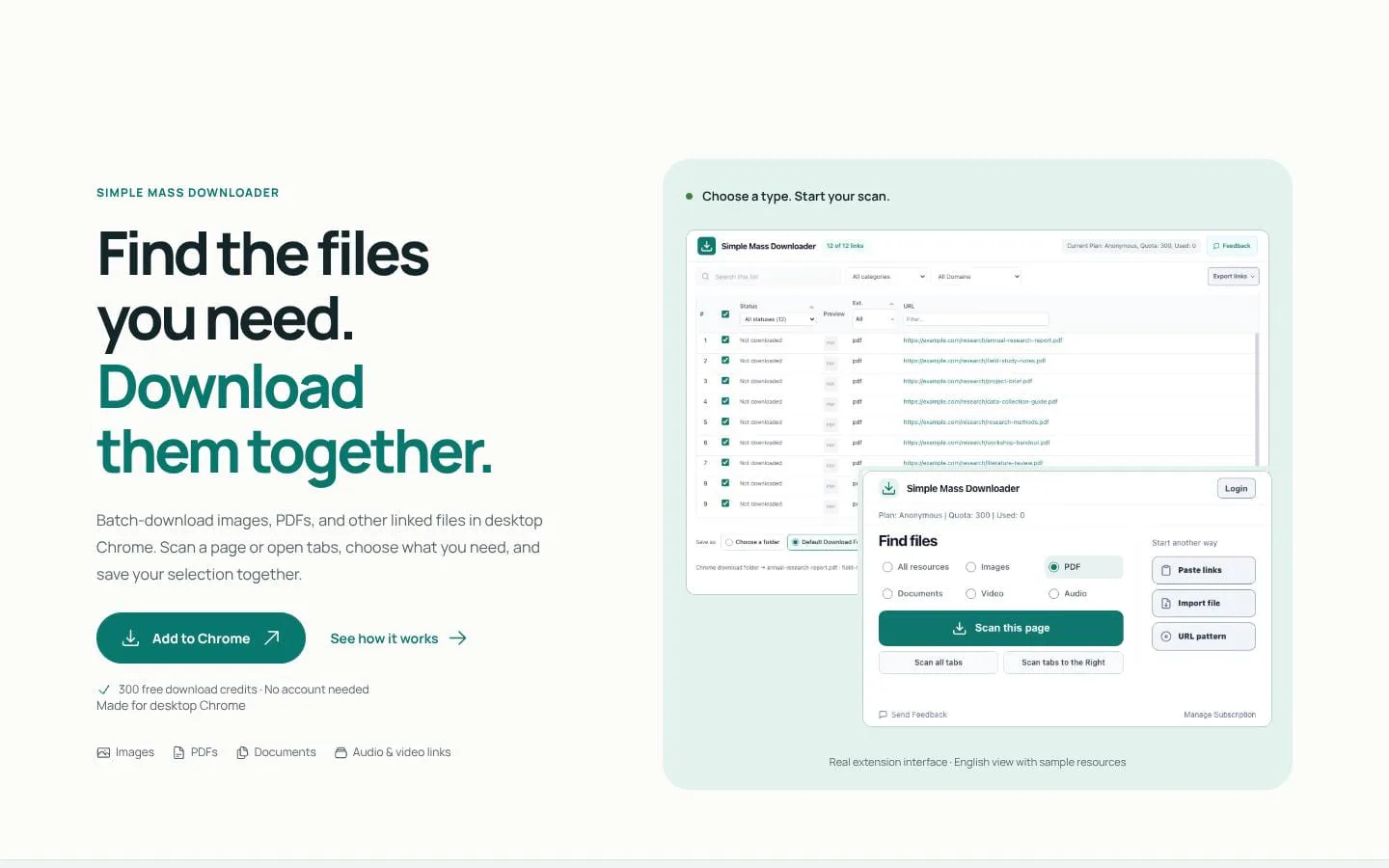Uncheck the checkbox for row 3 project-brief.pdf
This screenshot has height=868, width=1389.
(x=725, y=381)
